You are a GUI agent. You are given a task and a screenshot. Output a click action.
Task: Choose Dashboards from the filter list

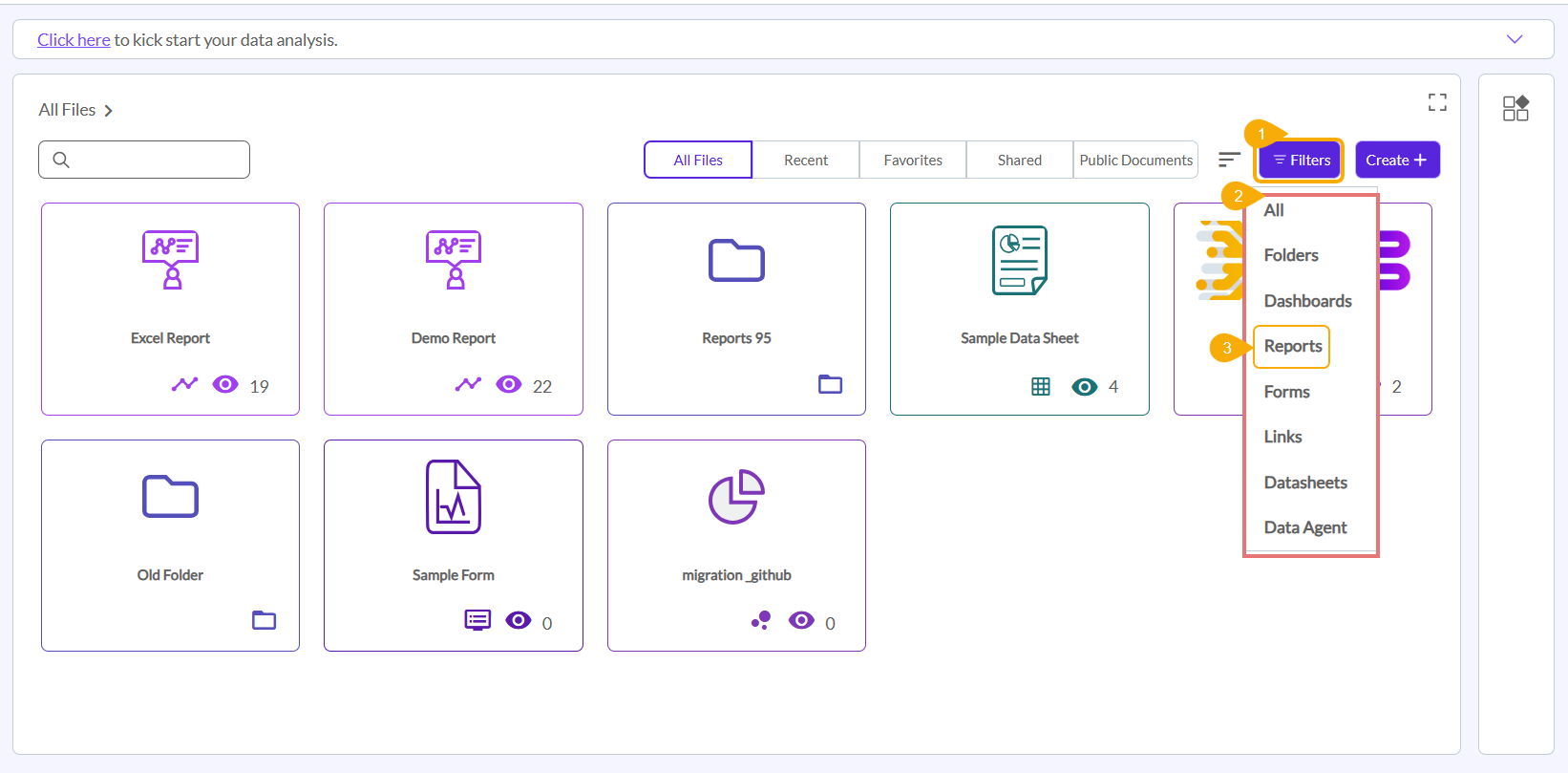point(1307,301)
